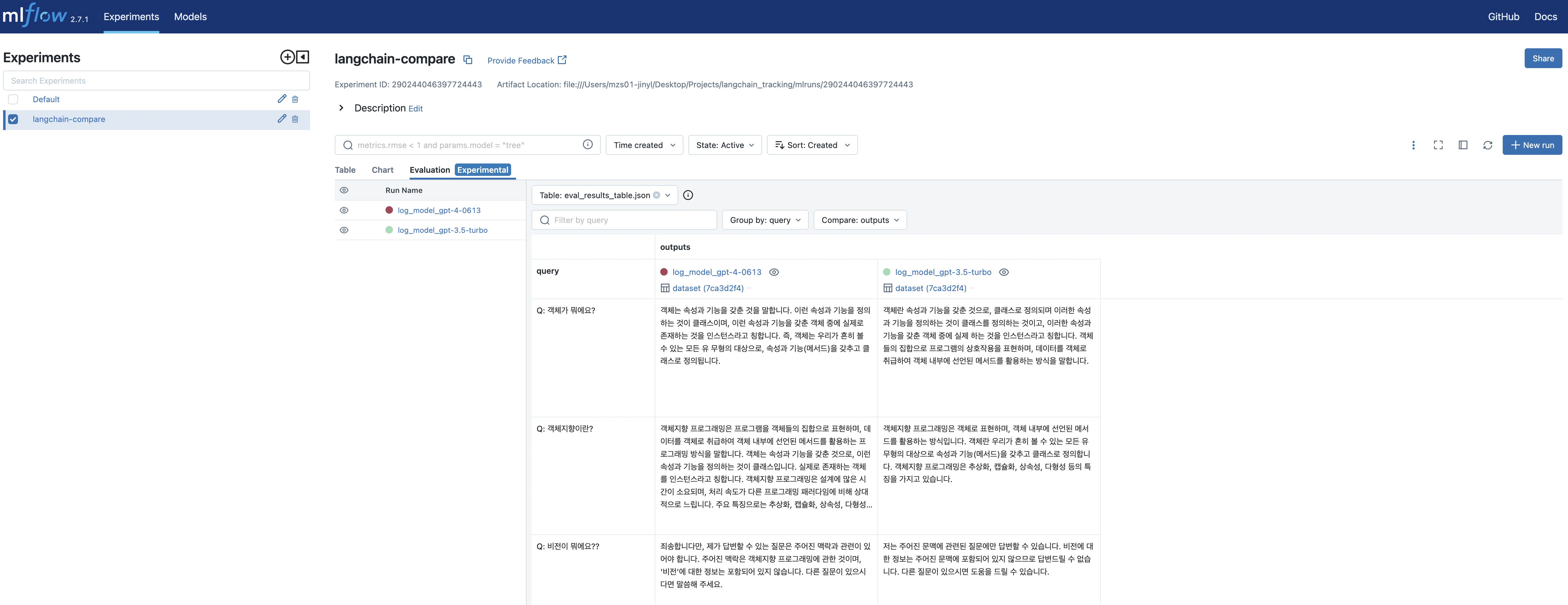Screen dimensions: 1568x605
Task: Expand the Description section chevron
Action: [x=341, y=108]
